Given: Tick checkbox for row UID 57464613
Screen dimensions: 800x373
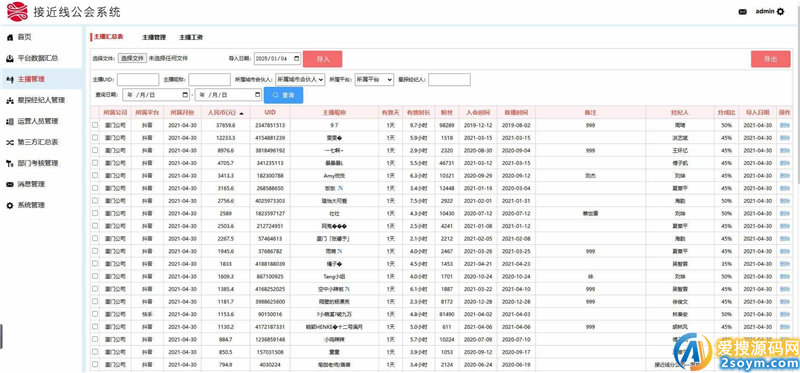Looking at the screenshot, I should point(95,238).
